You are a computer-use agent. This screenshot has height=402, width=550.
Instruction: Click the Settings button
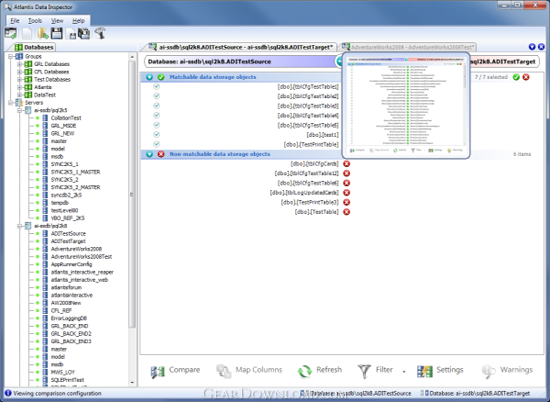[440, 371]
